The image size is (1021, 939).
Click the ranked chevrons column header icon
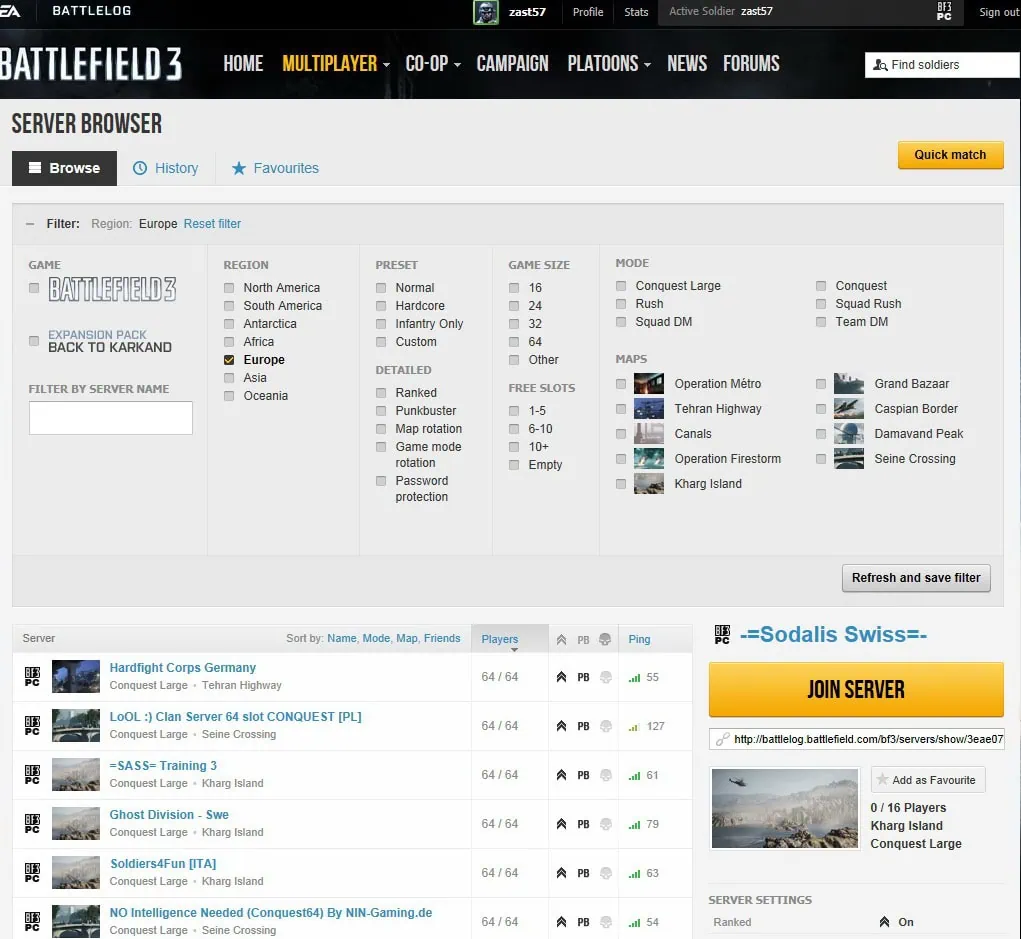pos(561,639)
